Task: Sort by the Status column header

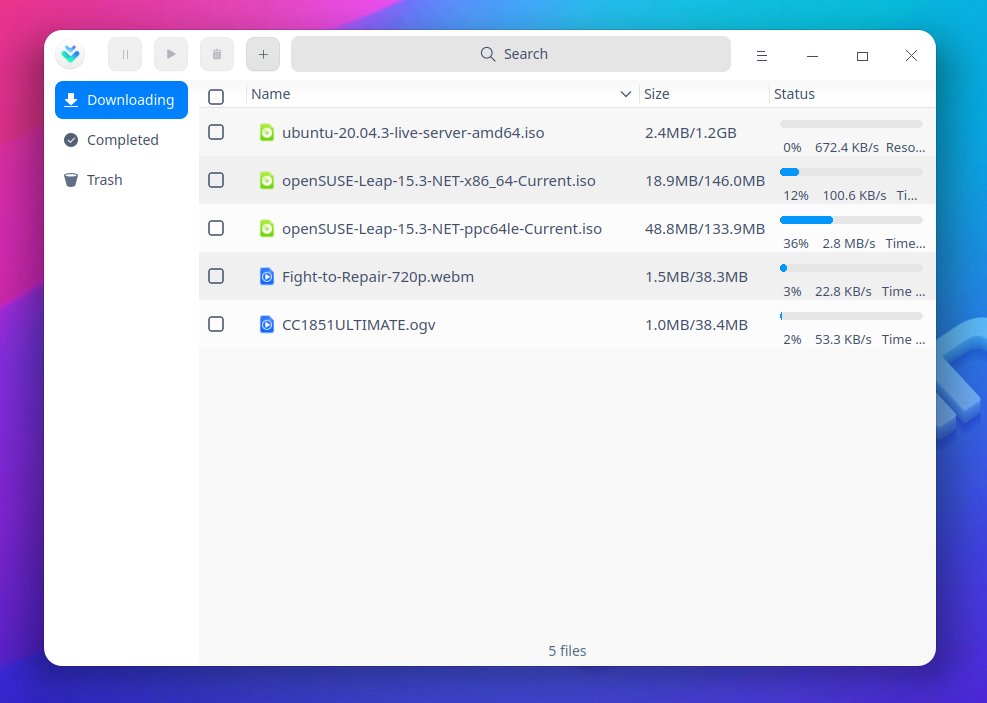Action: pyautogui.click(x=794, y=94)
